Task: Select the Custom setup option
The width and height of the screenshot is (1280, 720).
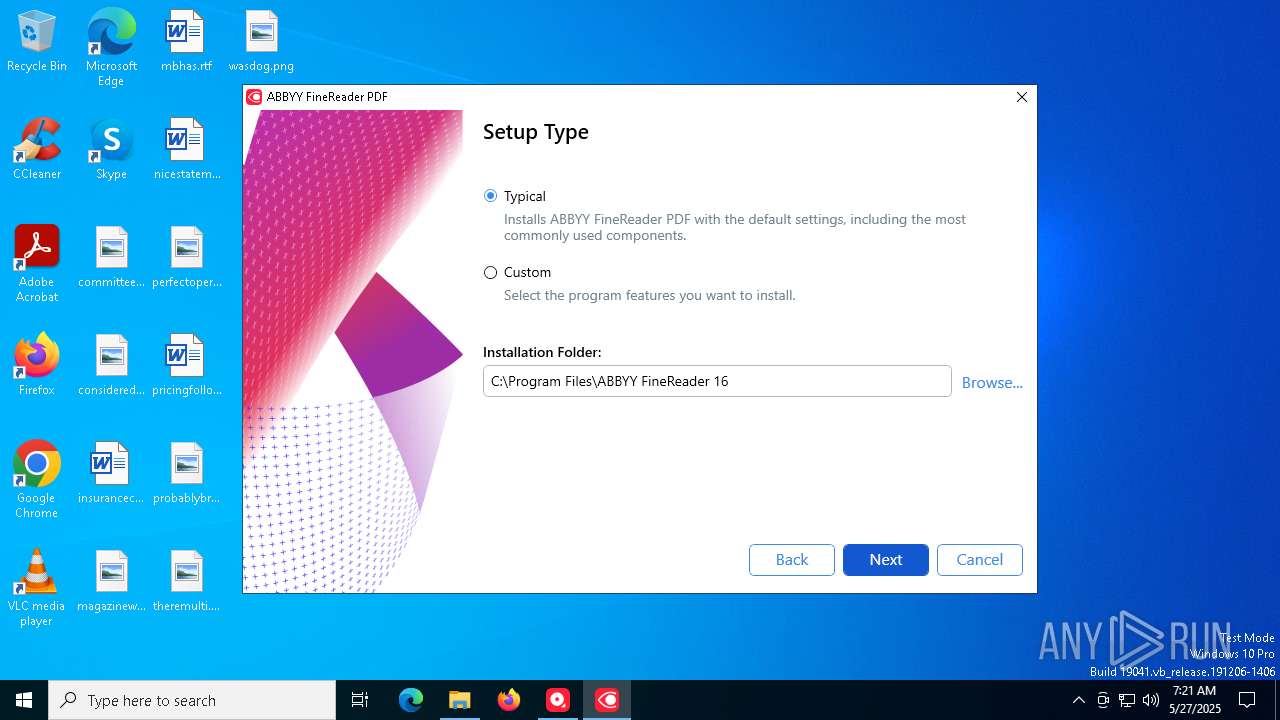Action: click(490, 272)
